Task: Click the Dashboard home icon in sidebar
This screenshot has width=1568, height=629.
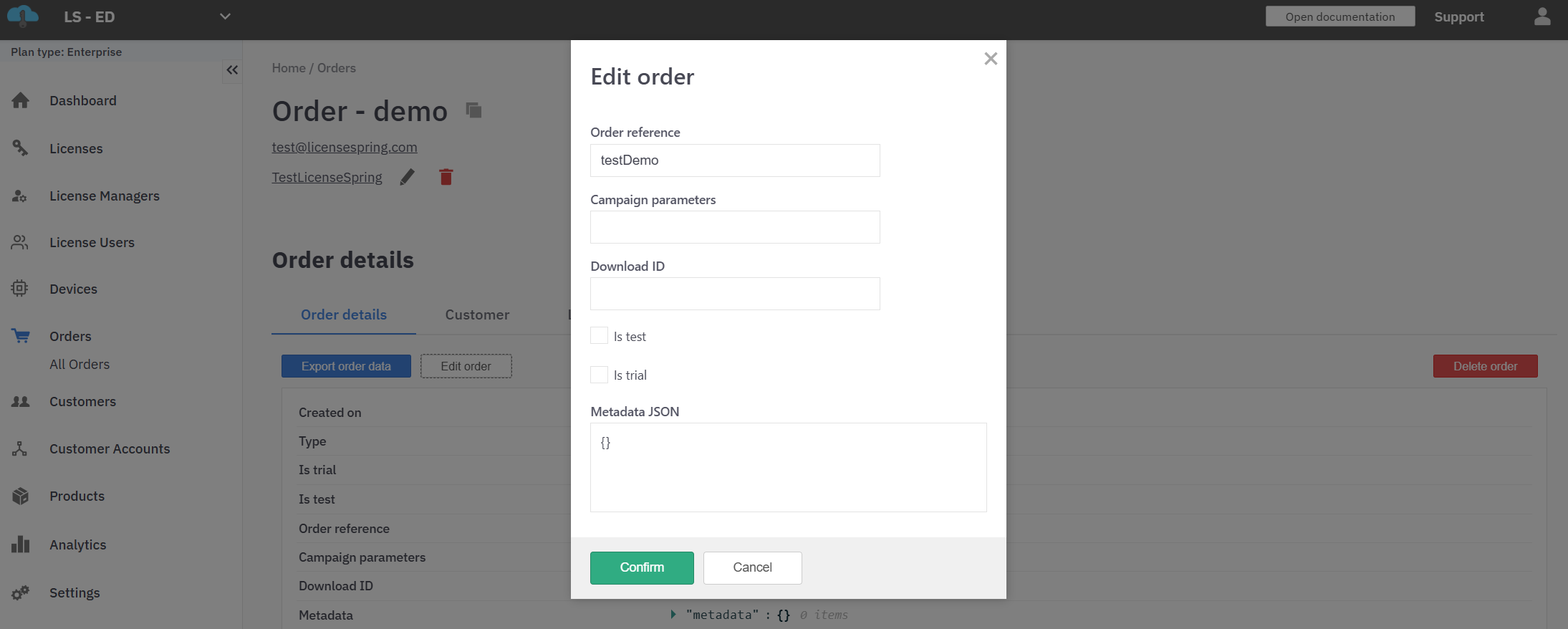Action: click(20, 101)
